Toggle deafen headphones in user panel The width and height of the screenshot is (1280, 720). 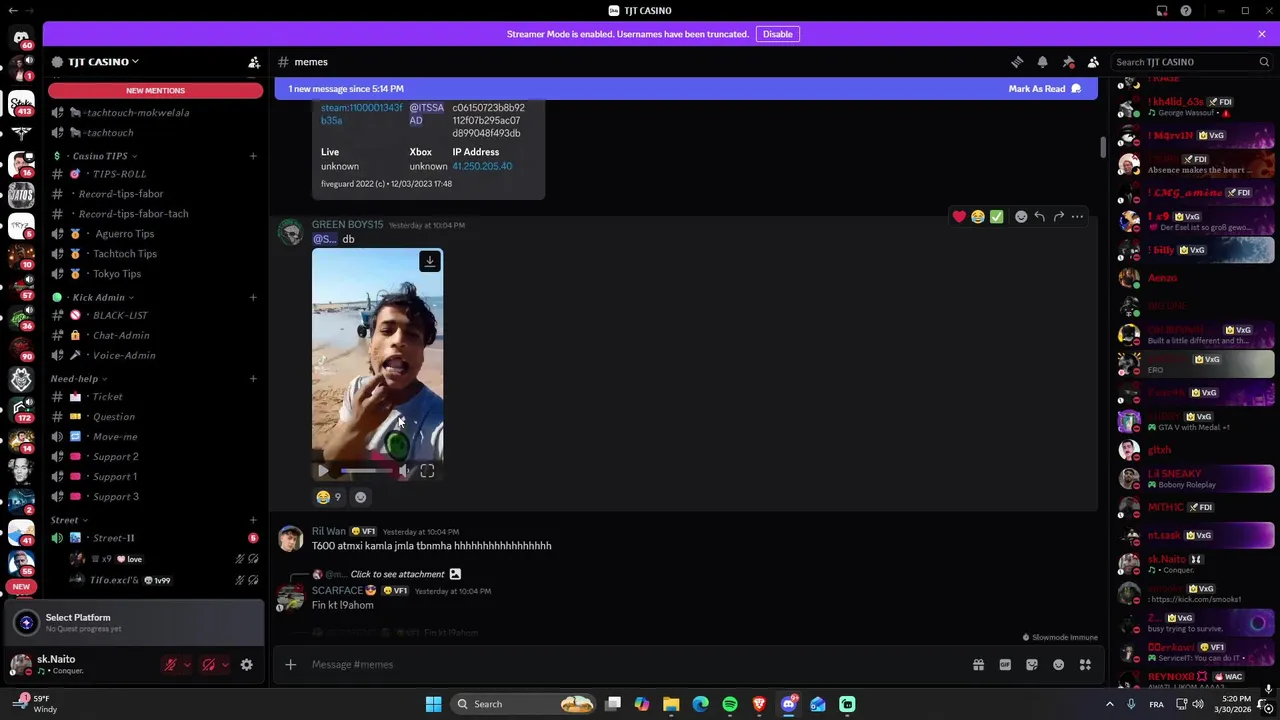pyautogui.click(x=208, y=665)
